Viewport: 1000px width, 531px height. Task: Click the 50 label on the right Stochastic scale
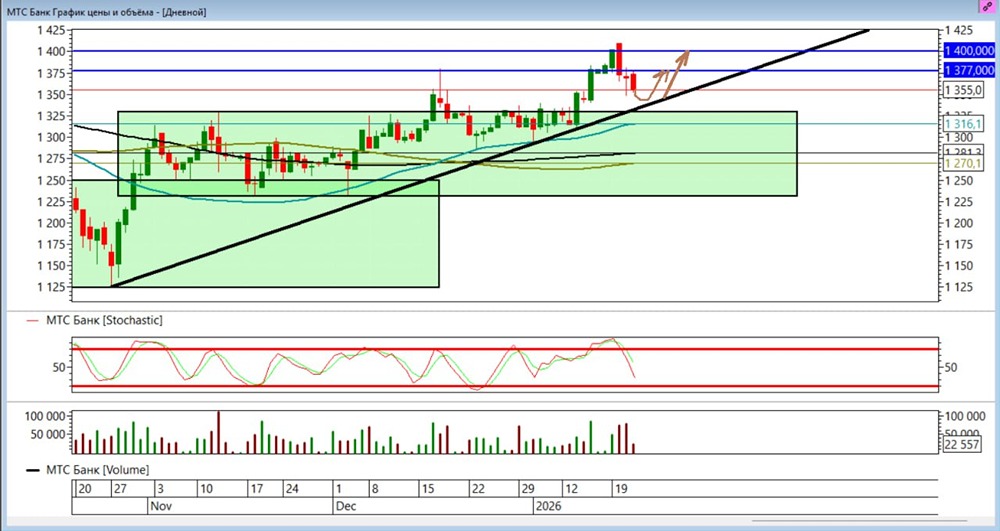950,367
